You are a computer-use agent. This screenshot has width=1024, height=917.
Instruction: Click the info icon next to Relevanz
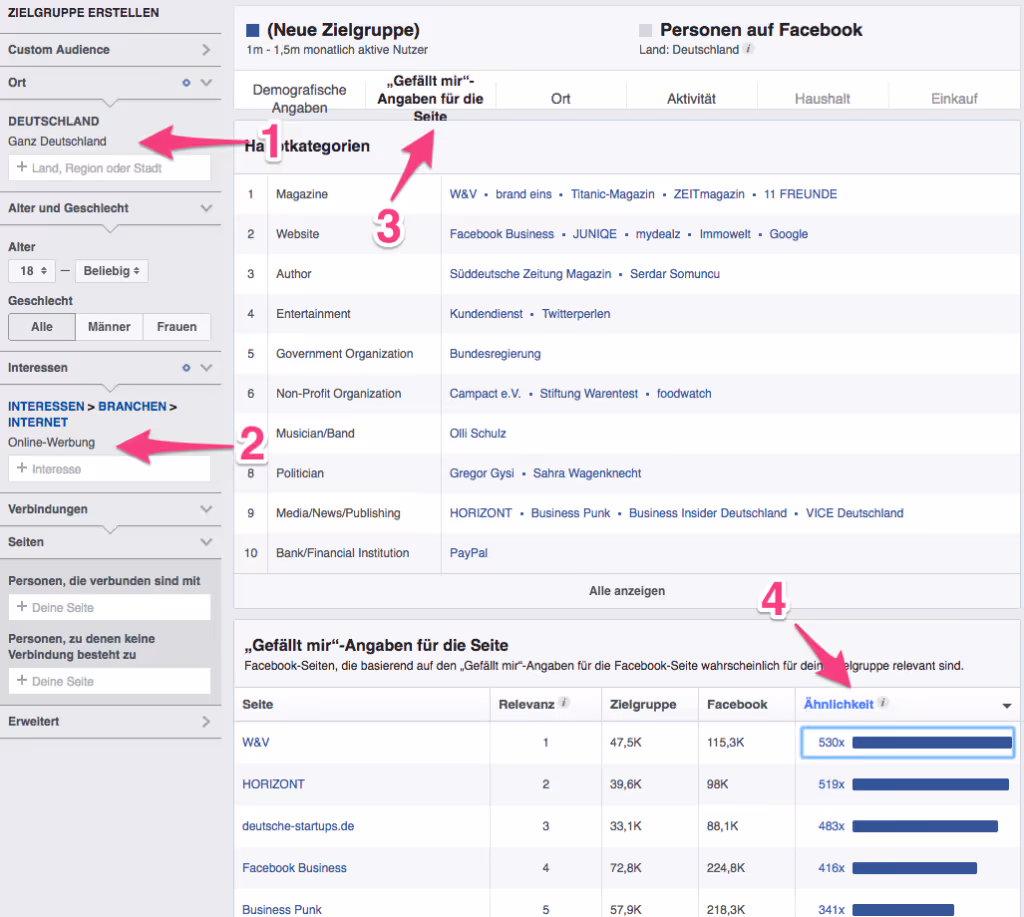click(x=564, y=703)
